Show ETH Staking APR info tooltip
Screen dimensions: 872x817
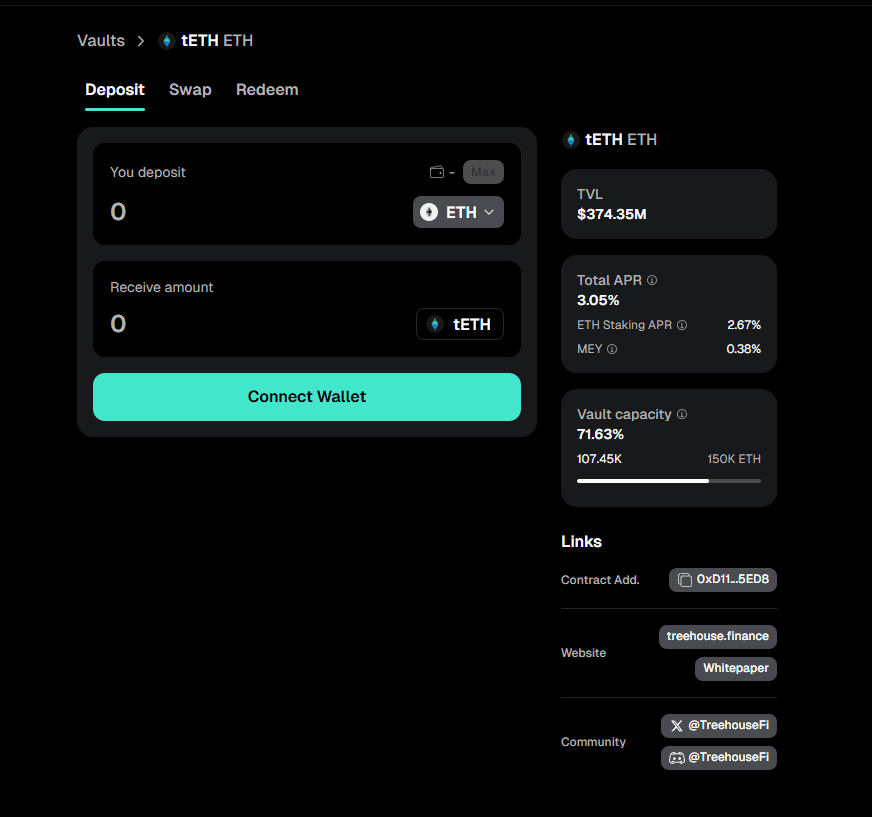682,325
